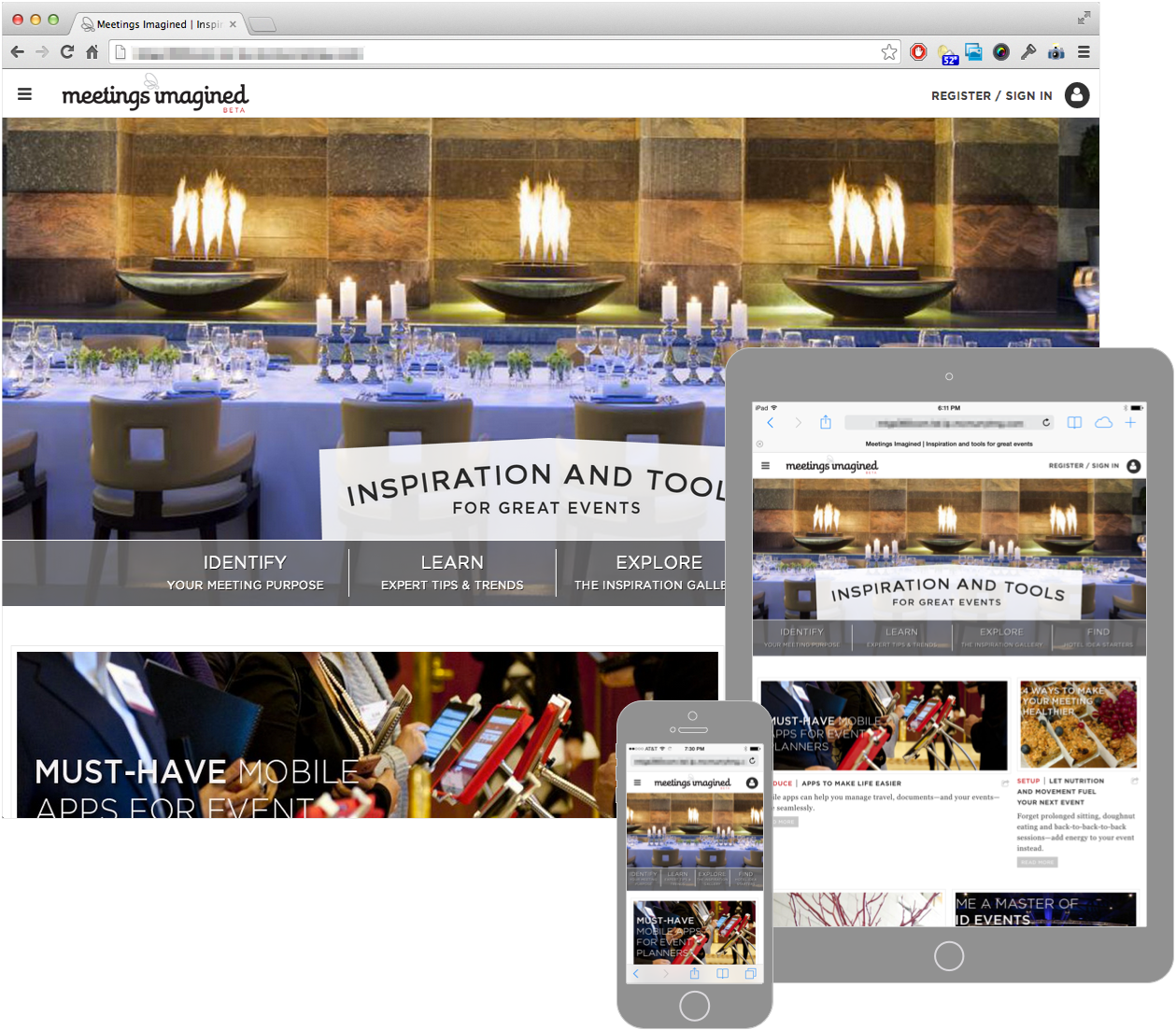The width and height of the screenshot is (1176, 1030).
Task: Click the forward chevron in iPad Safari
Action: coord(798,423)
